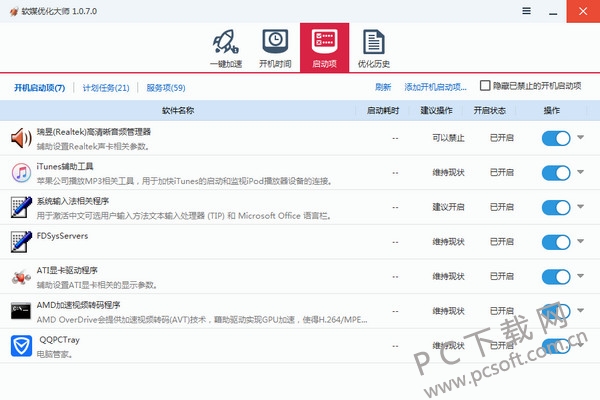Click the 操作 column header
The width and height of the screenshot is (600, 400).
(551, 111)
